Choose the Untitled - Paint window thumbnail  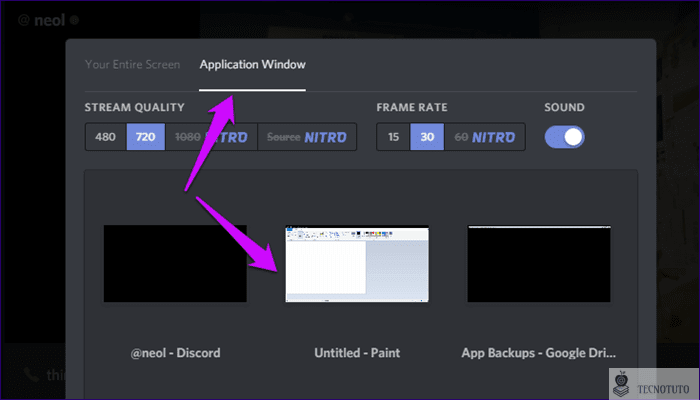coord(357,264)
